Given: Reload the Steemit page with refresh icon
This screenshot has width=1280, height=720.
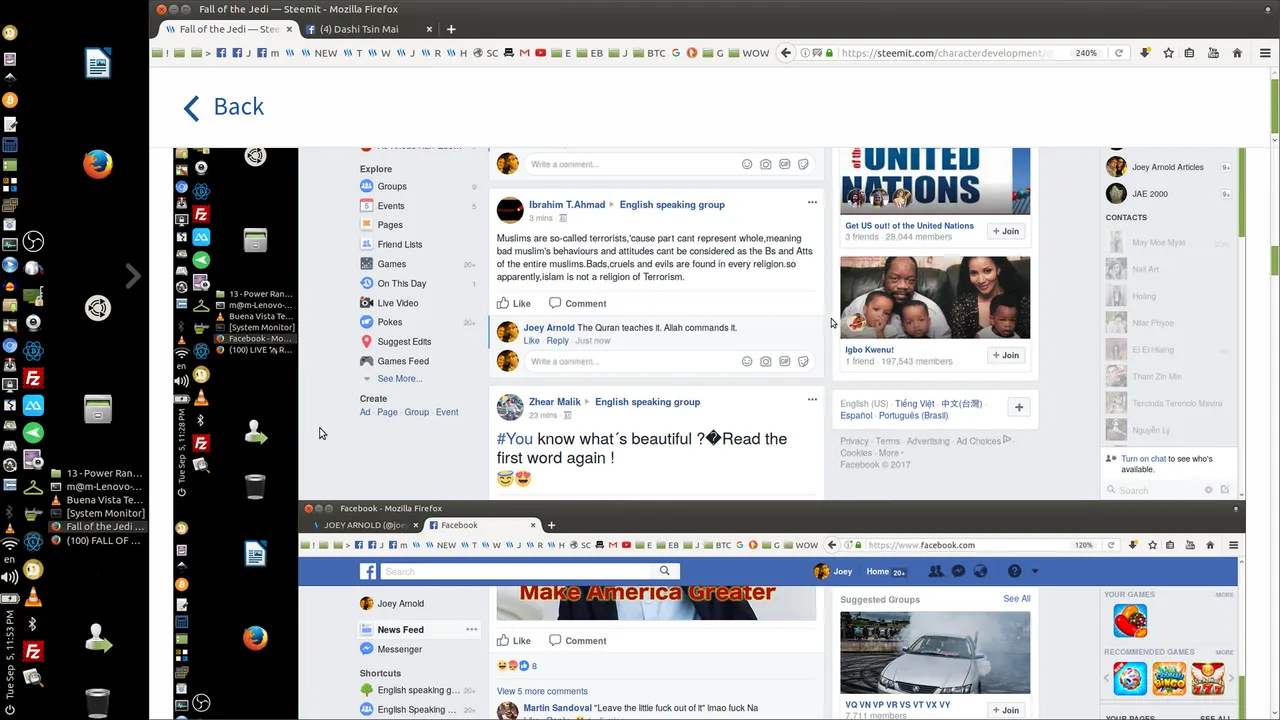Looking at the screenshot, I should (x=1119, y=53).
